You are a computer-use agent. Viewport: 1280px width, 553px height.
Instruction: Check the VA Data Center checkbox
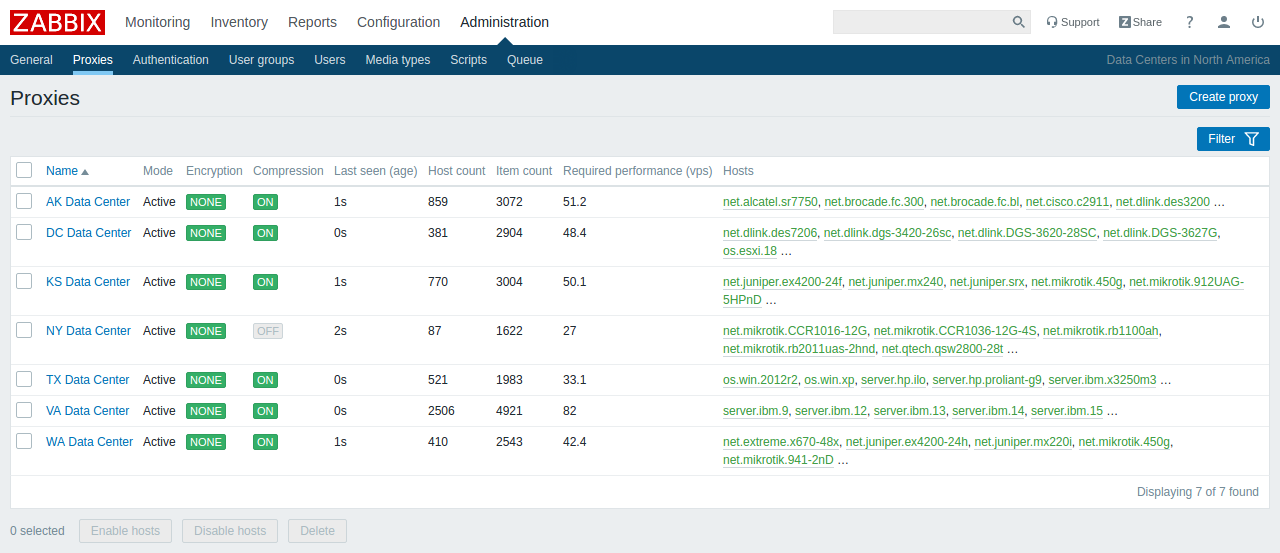click(x=24, y=410)
